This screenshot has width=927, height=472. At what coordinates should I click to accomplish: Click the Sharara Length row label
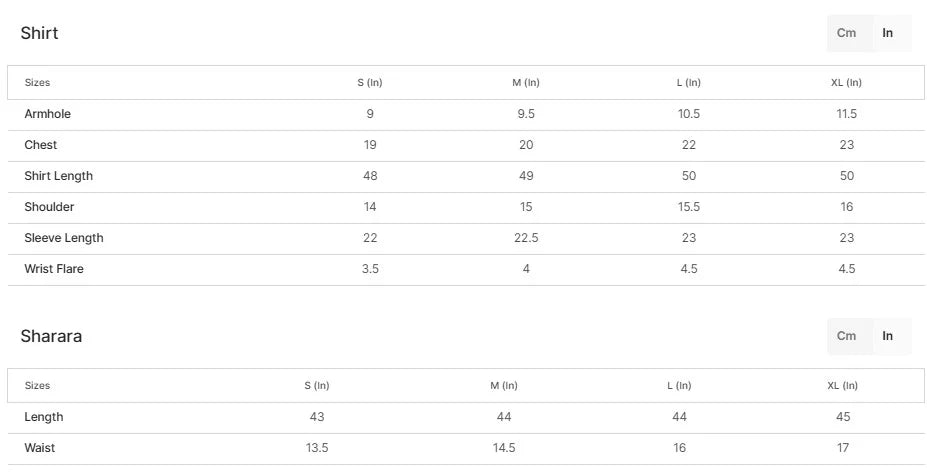(x=43, y=417)
